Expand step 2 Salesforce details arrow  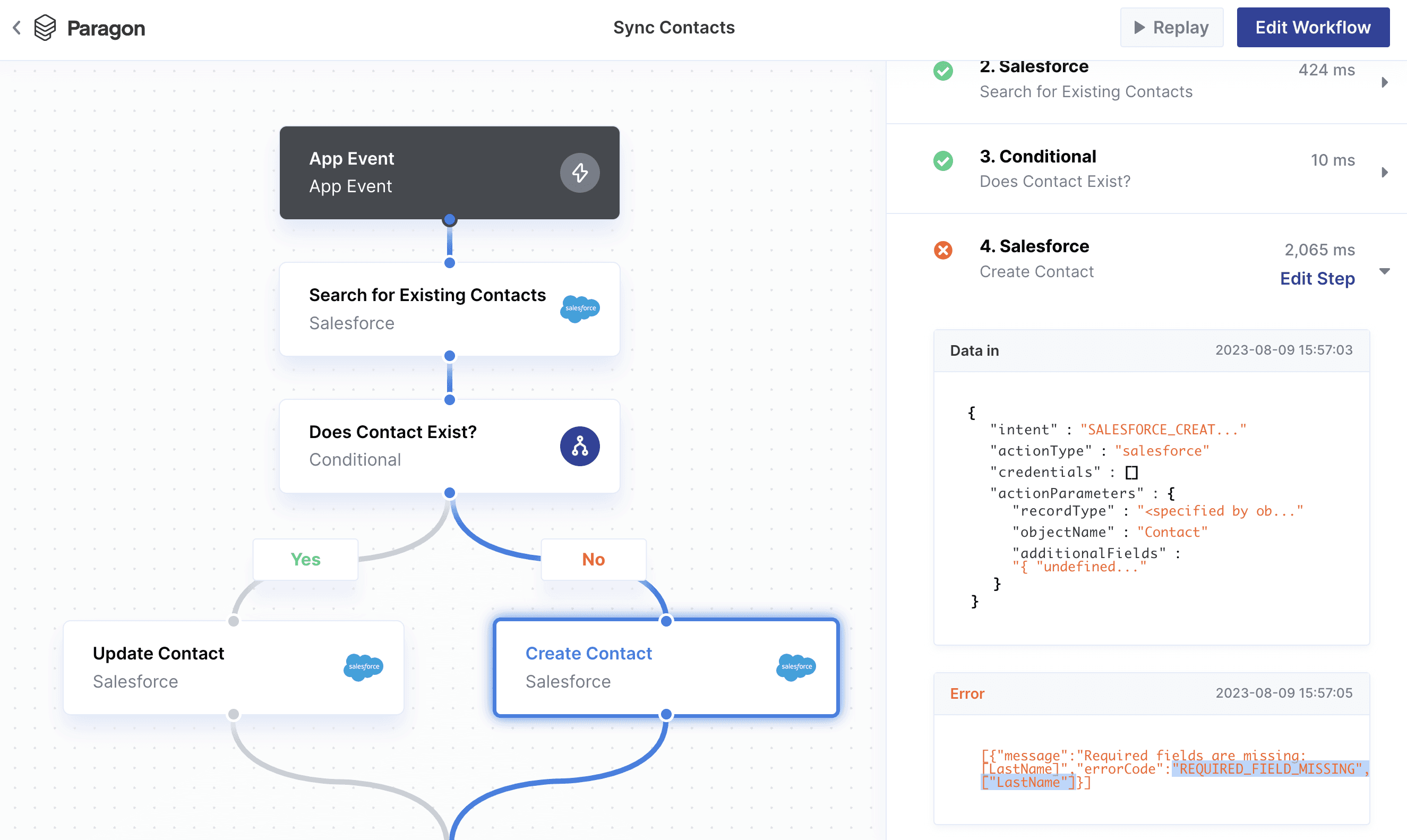tap(1384, 82)
